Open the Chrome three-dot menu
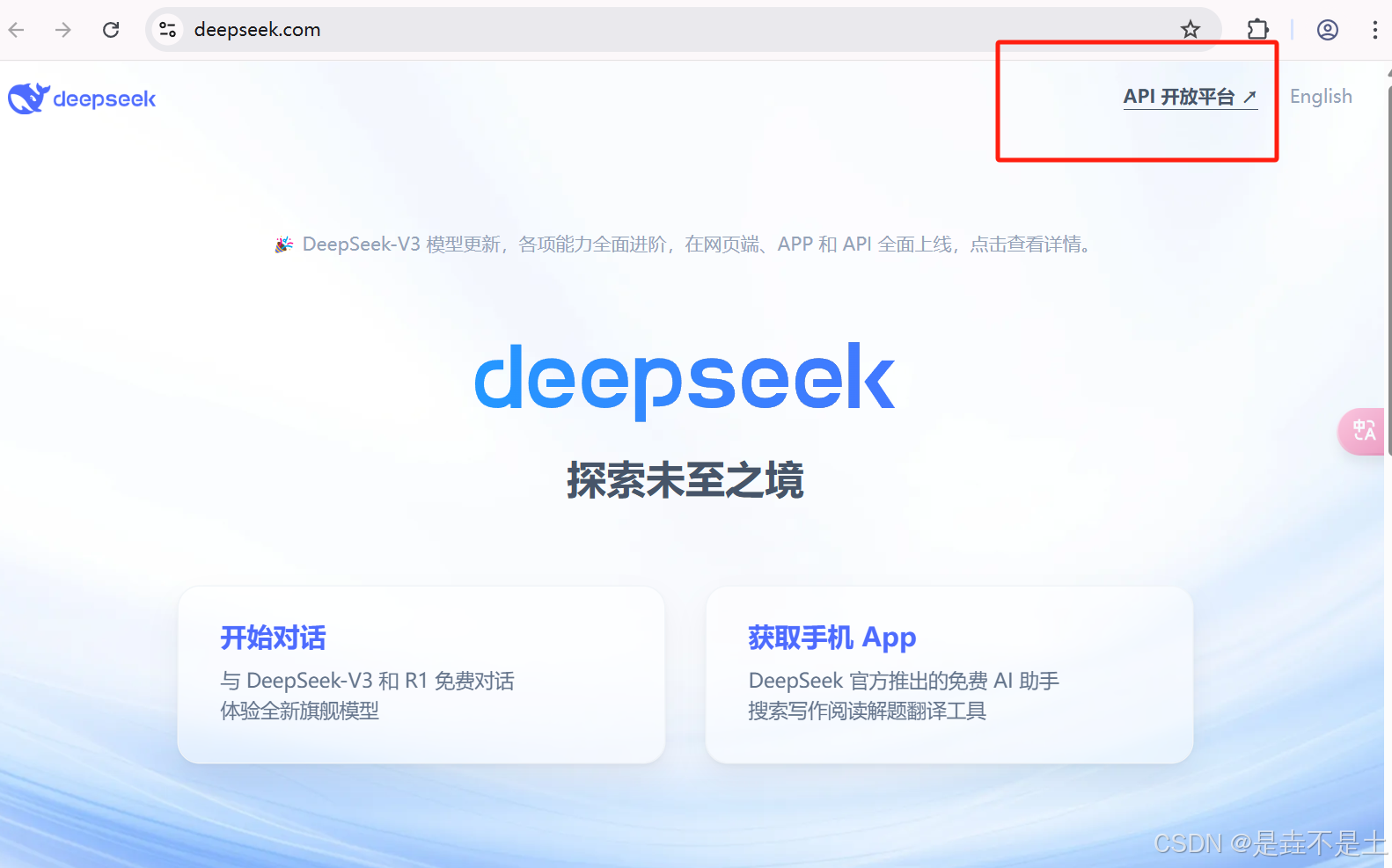Image resolution: width=1392 pixels, height=868 pixels. pyautogui.click(x=1374, y=30)
